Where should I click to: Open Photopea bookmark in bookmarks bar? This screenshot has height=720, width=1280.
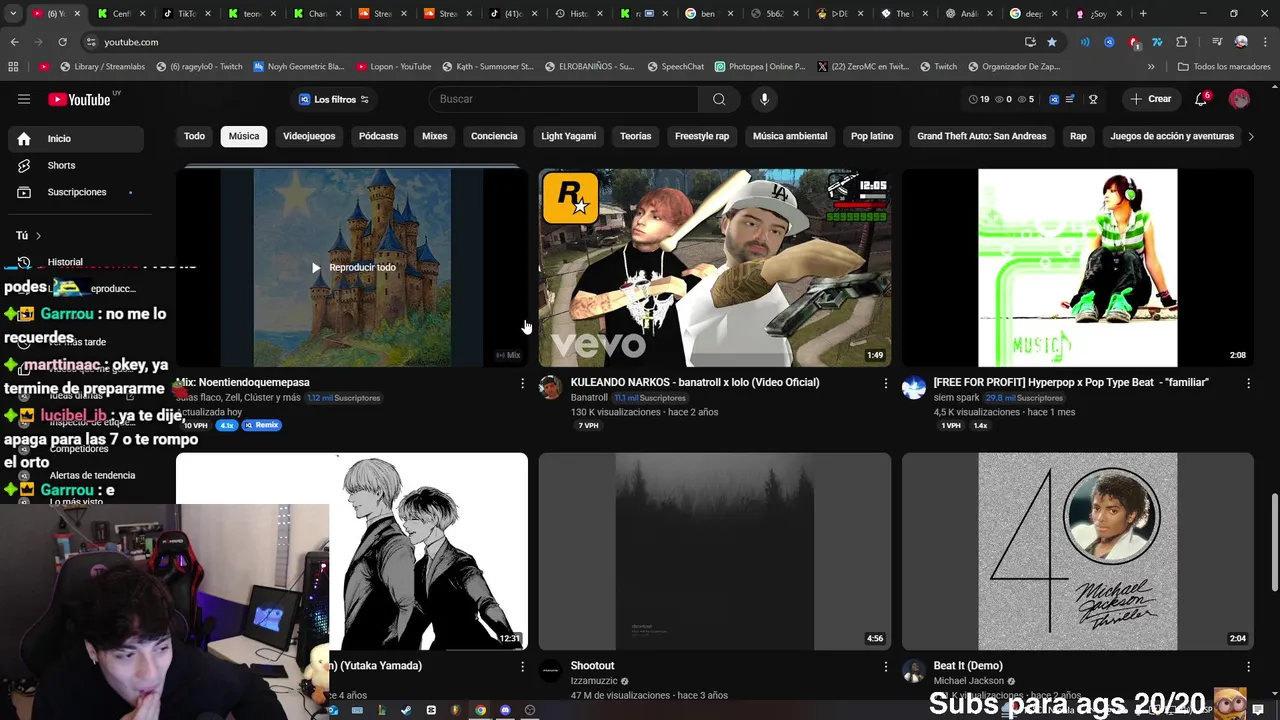point(760,67)
